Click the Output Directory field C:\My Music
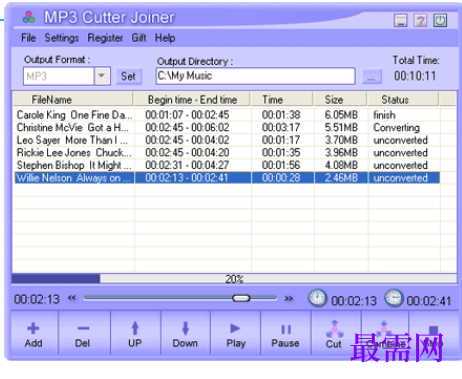 [x=255, y=76]
